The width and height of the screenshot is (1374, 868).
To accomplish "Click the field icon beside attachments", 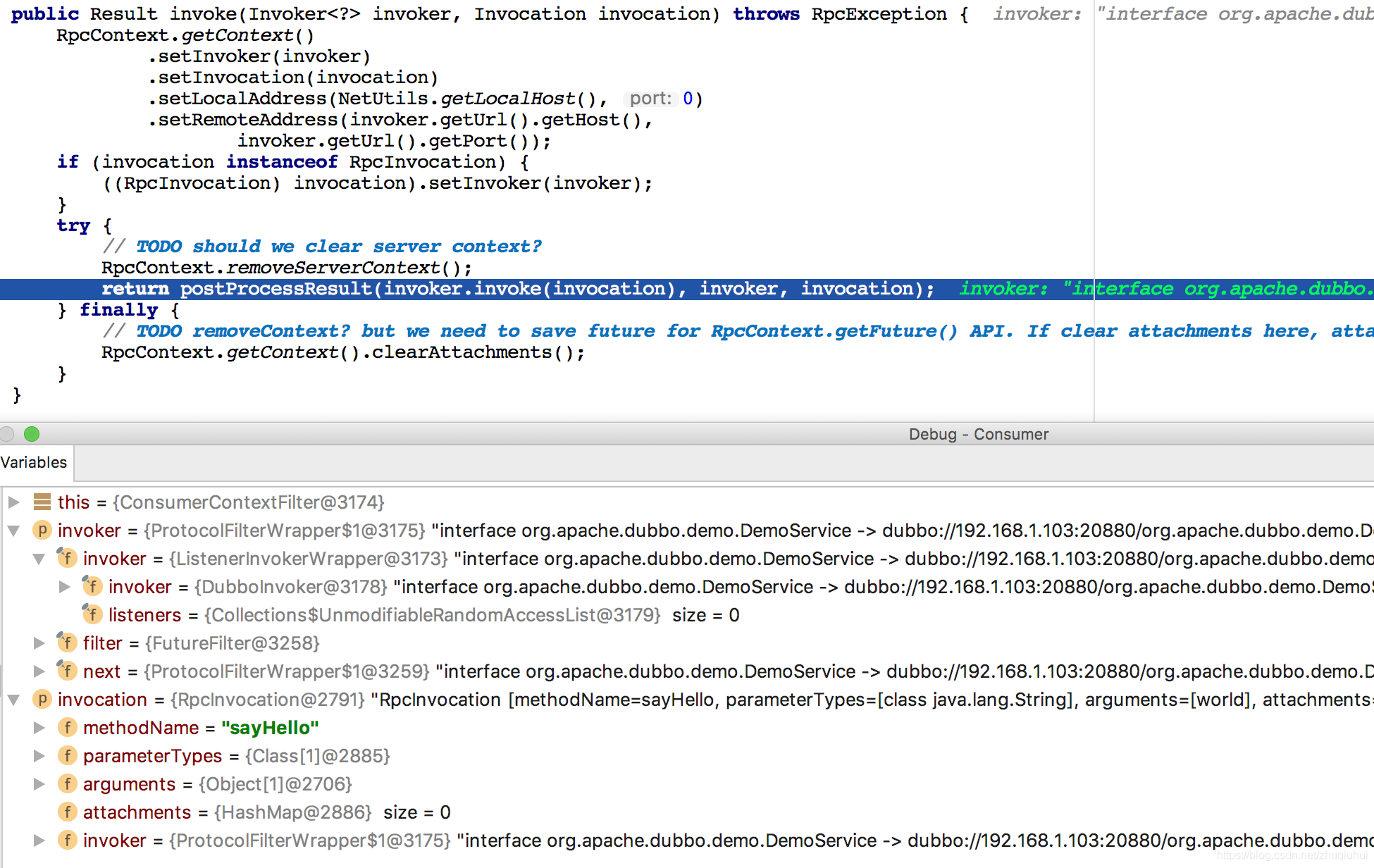I will pyautogui.click(x=68, y=812).
